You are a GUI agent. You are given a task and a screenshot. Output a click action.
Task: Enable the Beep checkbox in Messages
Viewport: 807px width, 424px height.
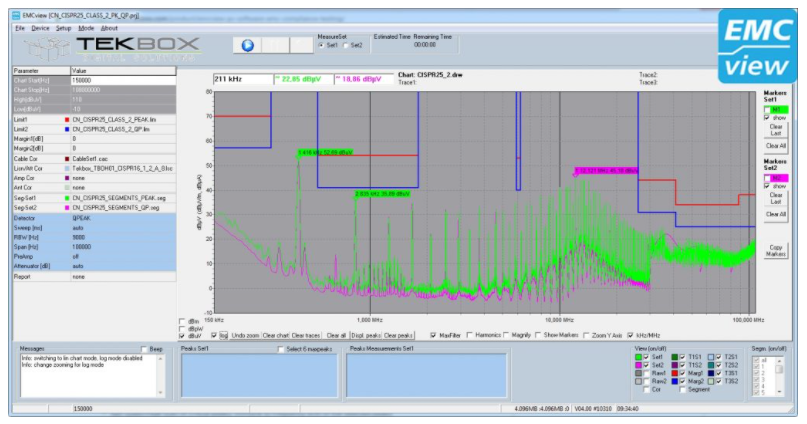pyautogui.click(x=143, y=350)
